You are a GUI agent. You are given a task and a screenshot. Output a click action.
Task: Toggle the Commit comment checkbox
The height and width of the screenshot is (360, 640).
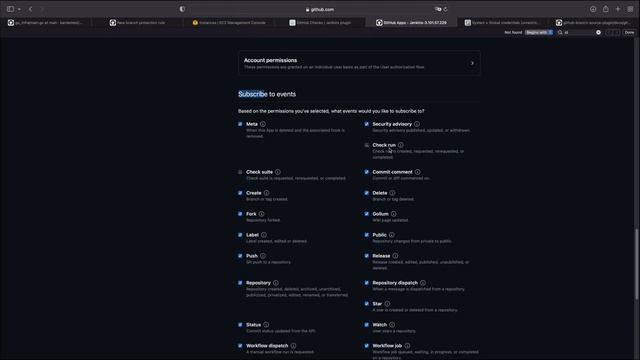[367, 172]
